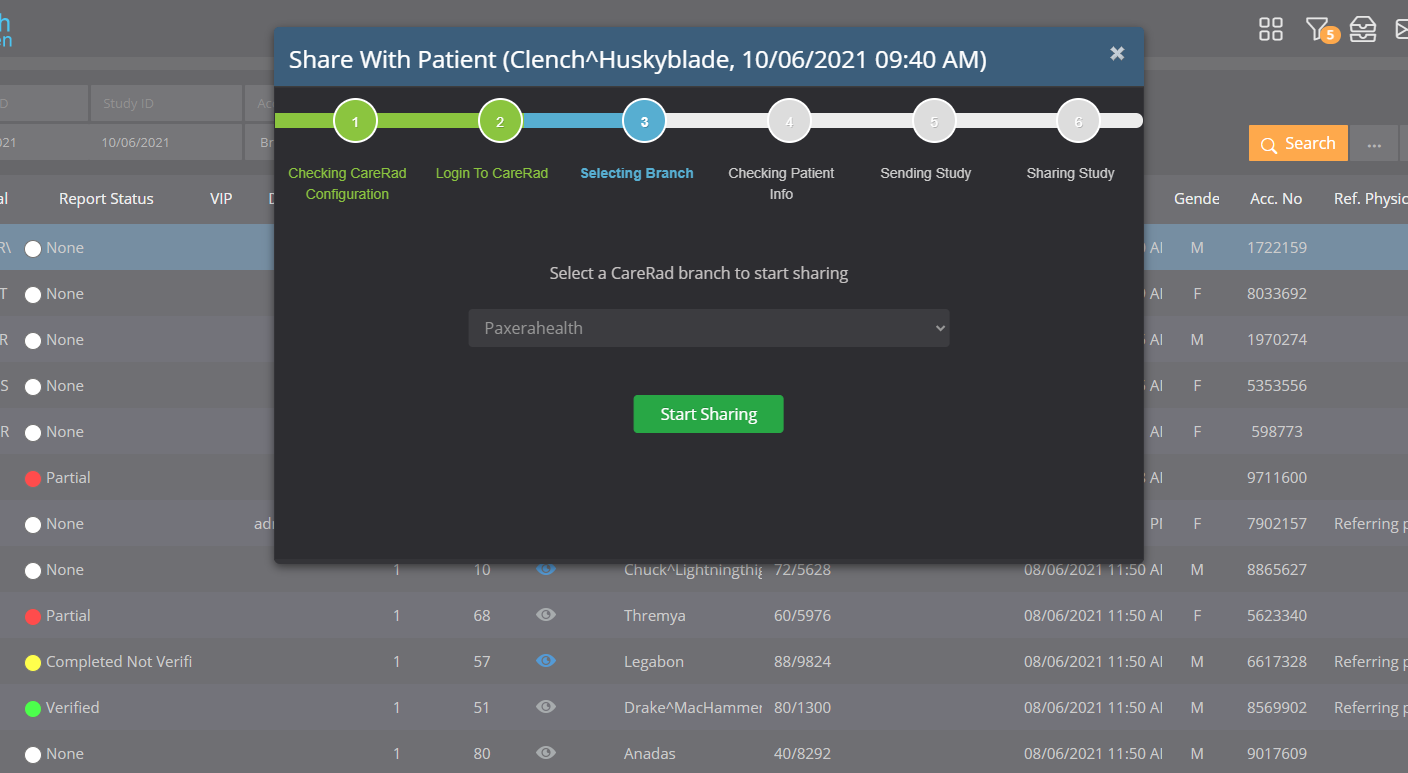Viewport: 1408px width, 773px height.
Task: Expand the more options "..." button beside Search
Action: (1374, 144)
